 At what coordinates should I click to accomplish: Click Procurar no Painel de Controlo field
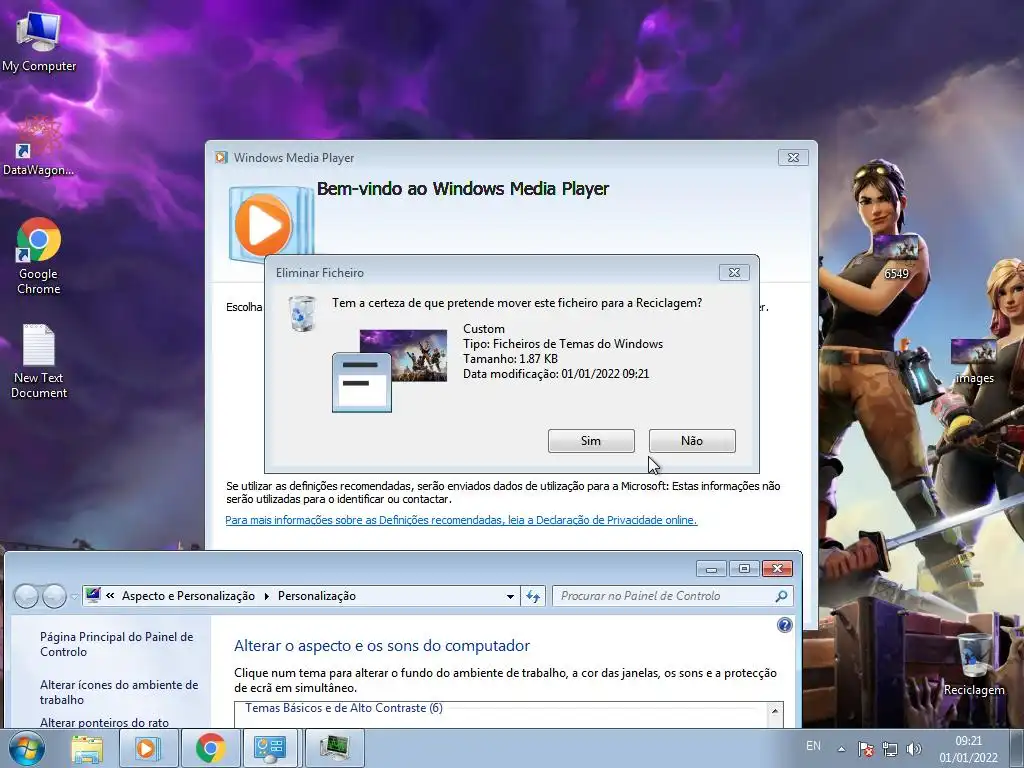pyautogui.click(x=673, y=596)
